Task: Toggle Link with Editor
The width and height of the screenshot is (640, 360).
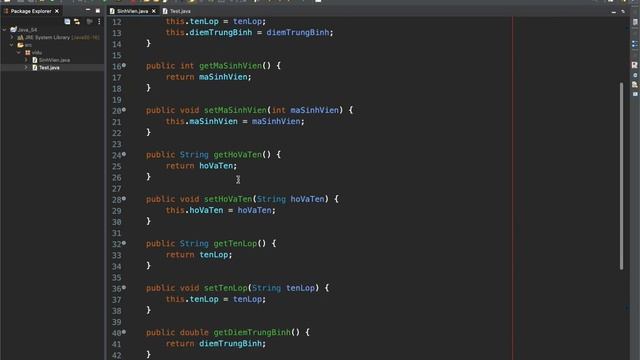Action: tap(77, 22)
